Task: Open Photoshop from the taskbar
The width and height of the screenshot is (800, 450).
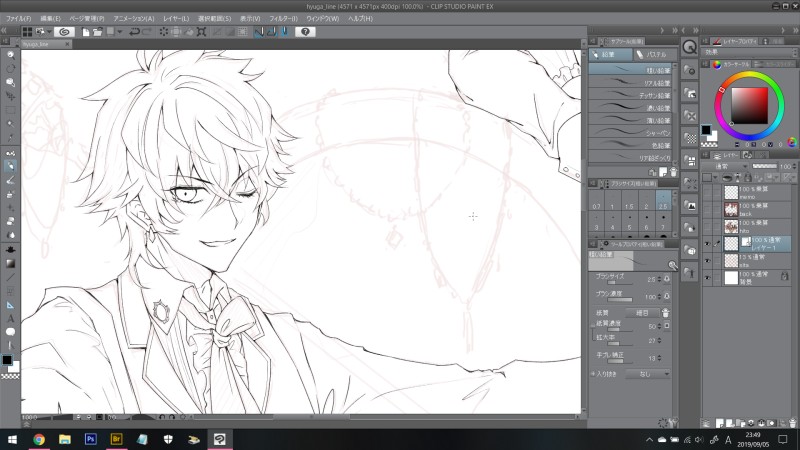Action: tap(90, 439)
